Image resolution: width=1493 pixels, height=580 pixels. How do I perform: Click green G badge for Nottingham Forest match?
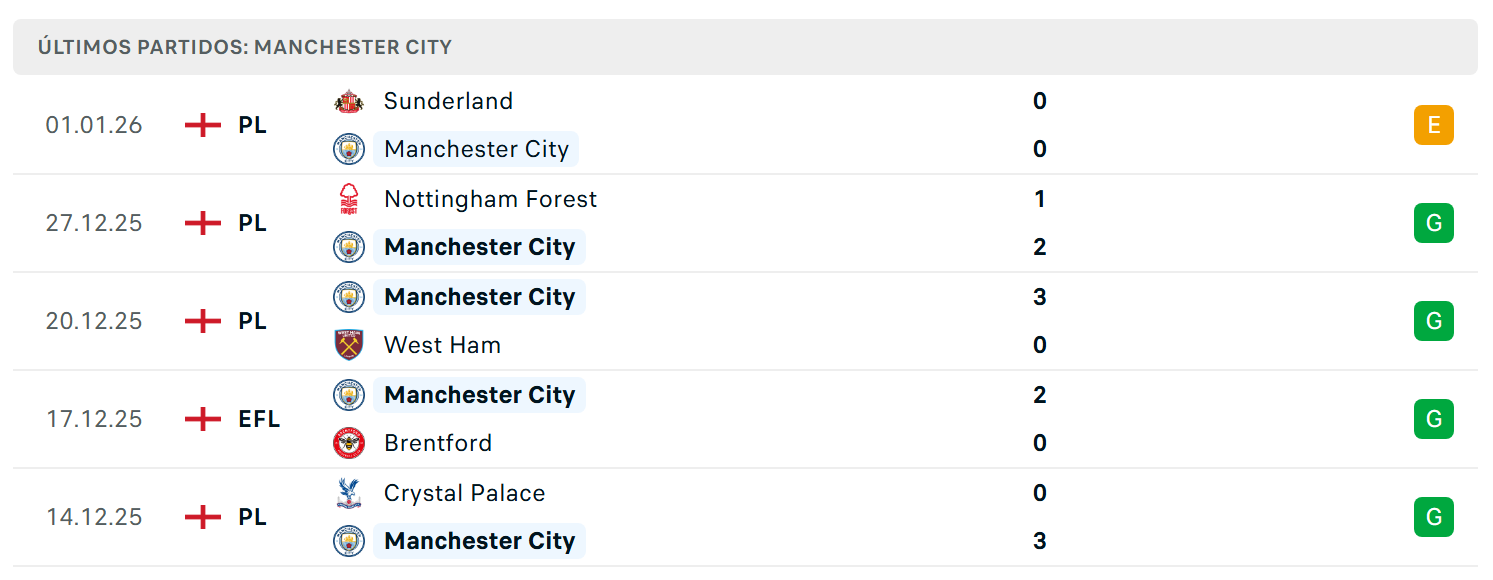click(1433, 223)
